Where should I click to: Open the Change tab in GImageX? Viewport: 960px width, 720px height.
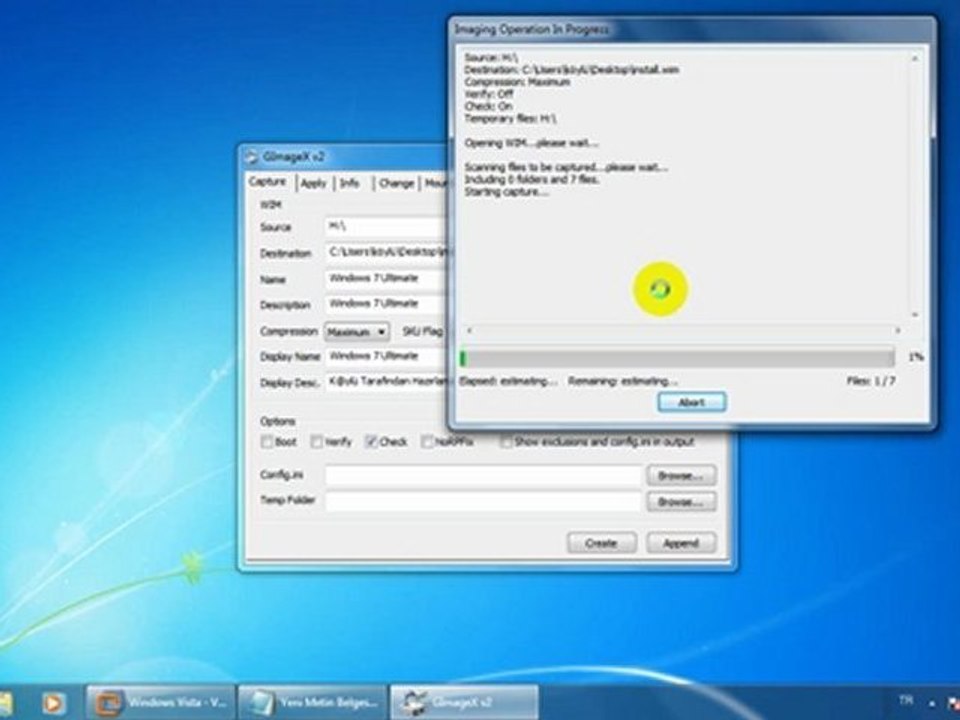[396, 183]
